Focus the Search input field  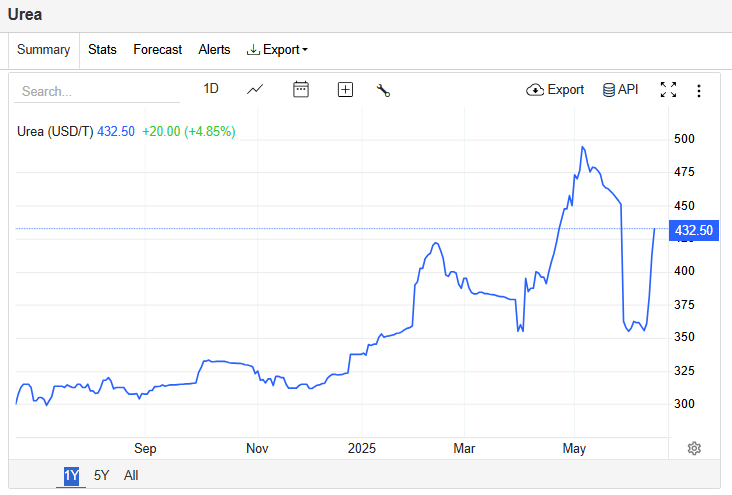click(95, 91)
